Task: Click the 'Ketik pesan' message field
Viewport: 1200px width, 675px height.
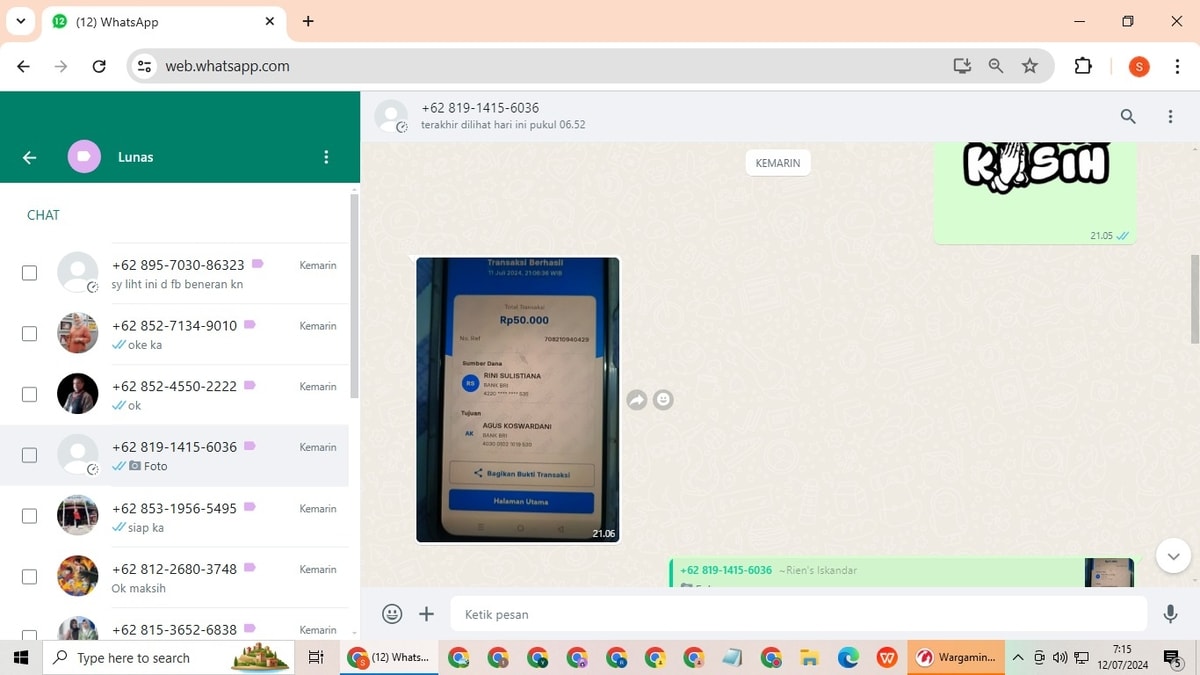Action: [798, 614]
